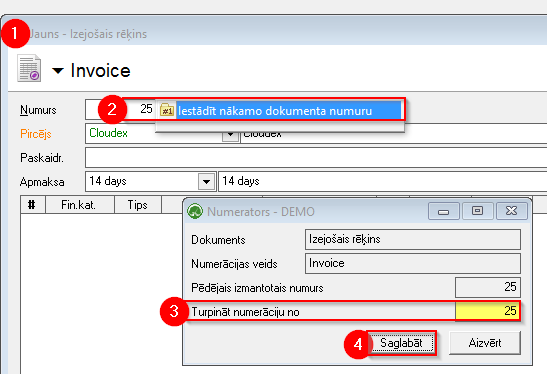The width and height of the screenshot is (547, 374).
Task: Click the #1 numerator icon in menu
Action: [x=167, y=111]
